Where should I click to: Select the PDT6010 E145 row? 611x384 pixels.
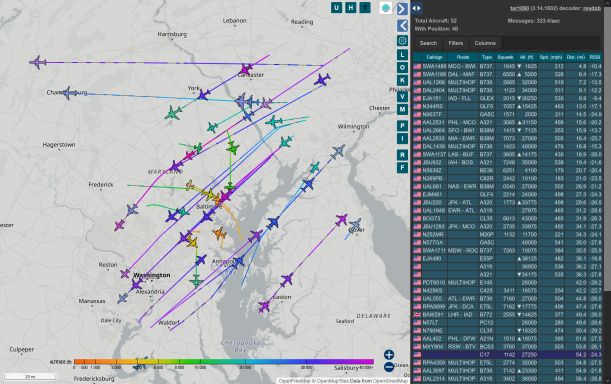pos(507,282)
